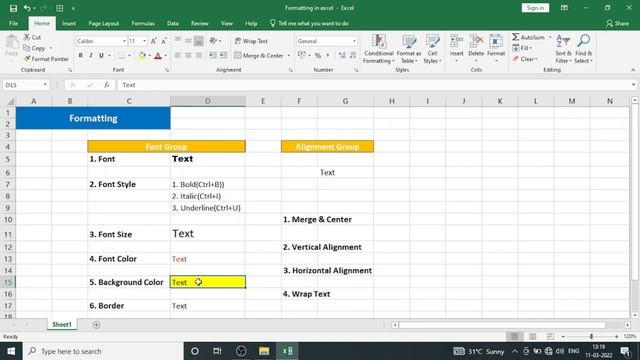Apply the yellow Fill Color bucket

pyautogui.click(x=142, y=56)
